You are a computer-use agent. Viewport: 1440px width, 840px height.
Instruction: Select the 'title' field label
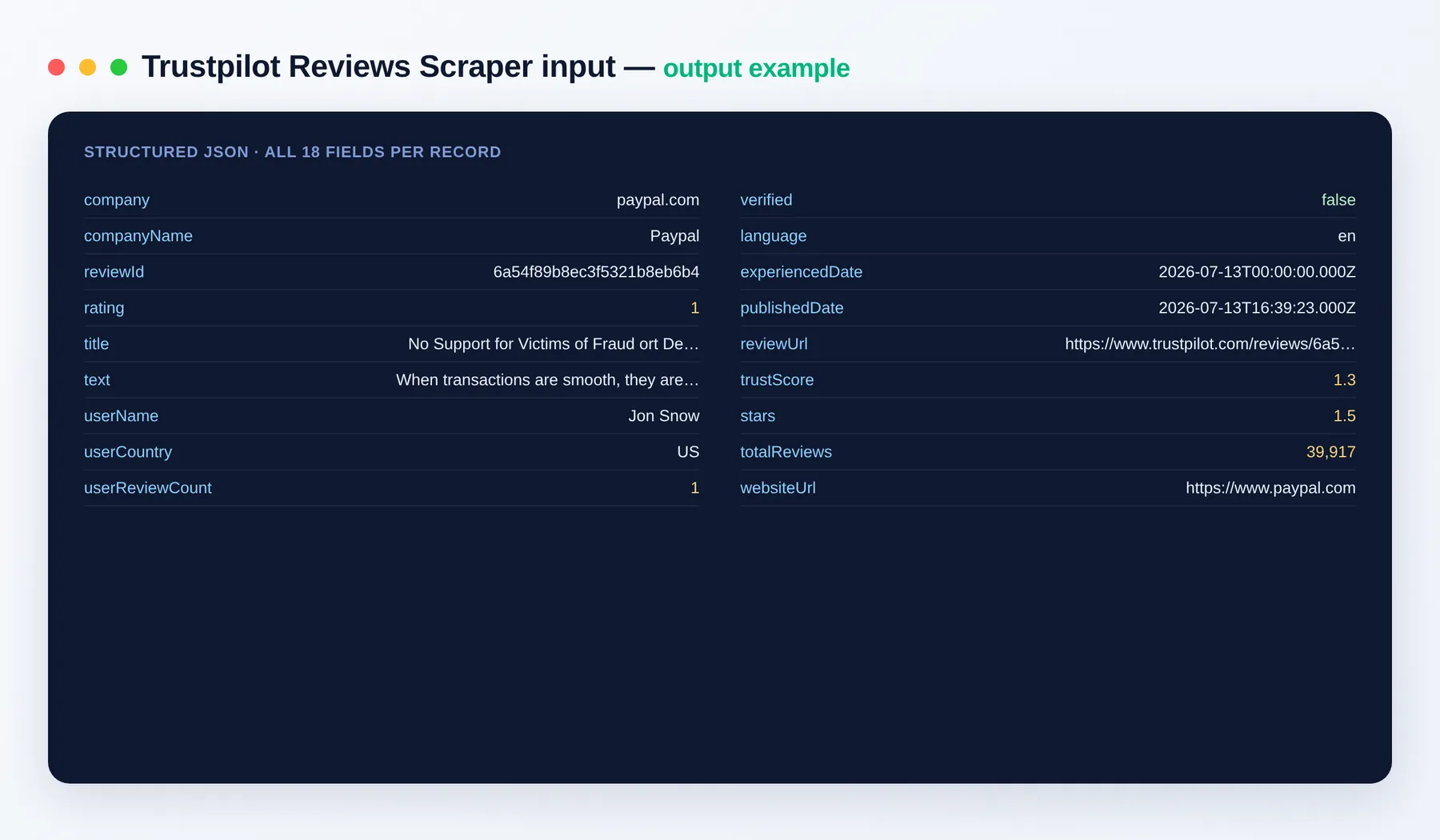click(x=96, y=344)
